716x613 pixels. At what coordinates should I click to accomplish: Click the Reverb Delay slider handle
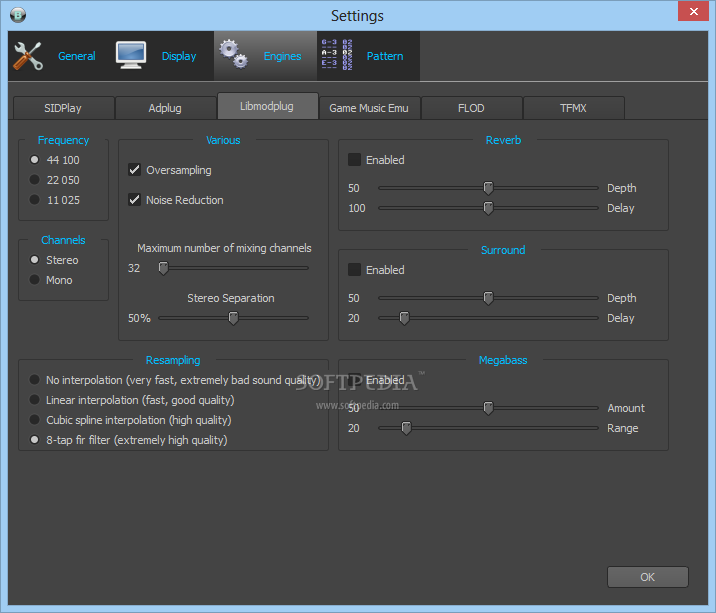tap(488, 208)
